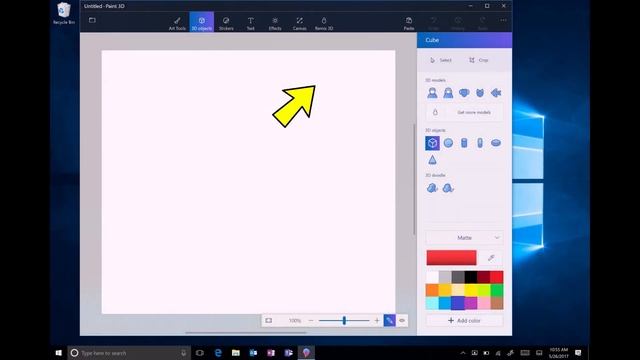Select the Cylinder 3D object
The height and width of the screenshot is (360, 640).
[464, 143]
